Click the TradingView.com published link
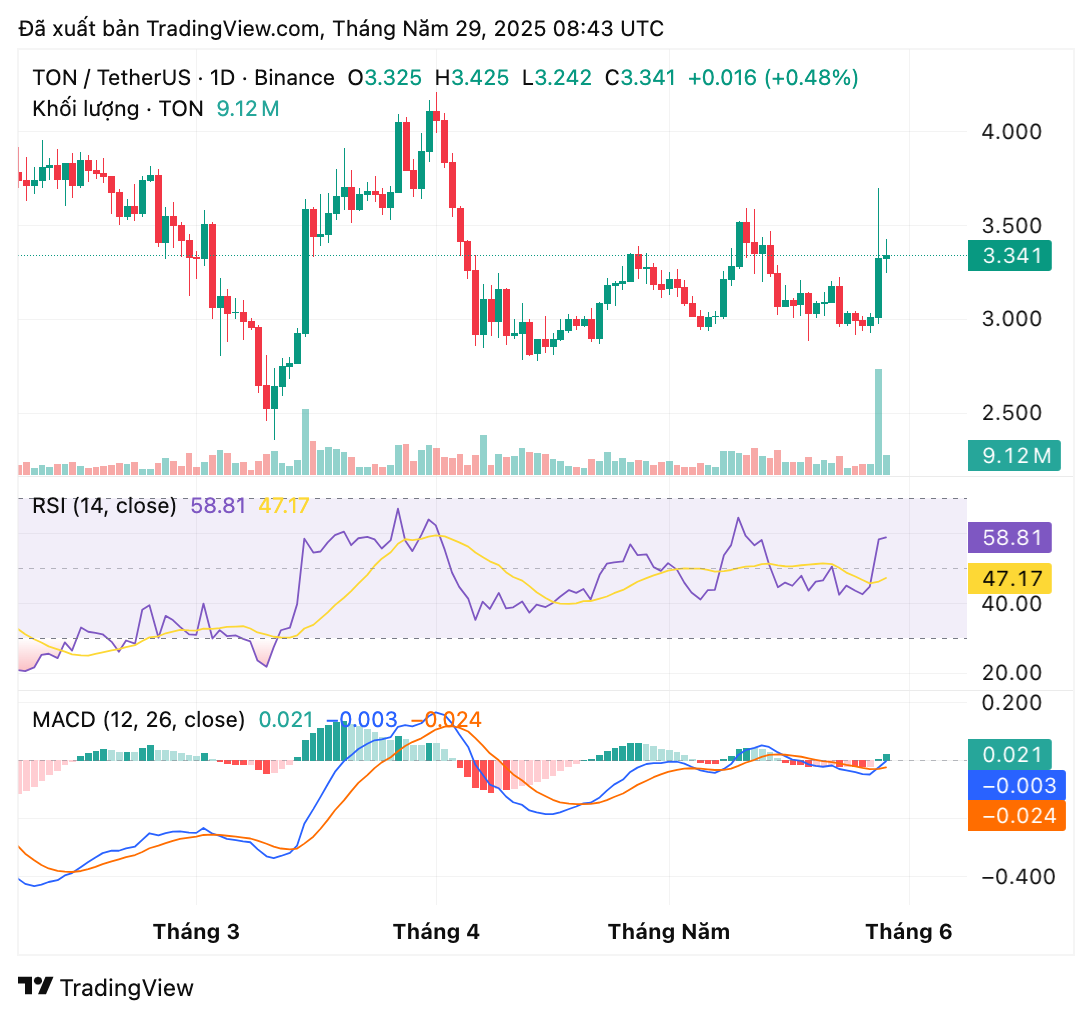Screen dimensions: 1092x1018 point(231,29)
